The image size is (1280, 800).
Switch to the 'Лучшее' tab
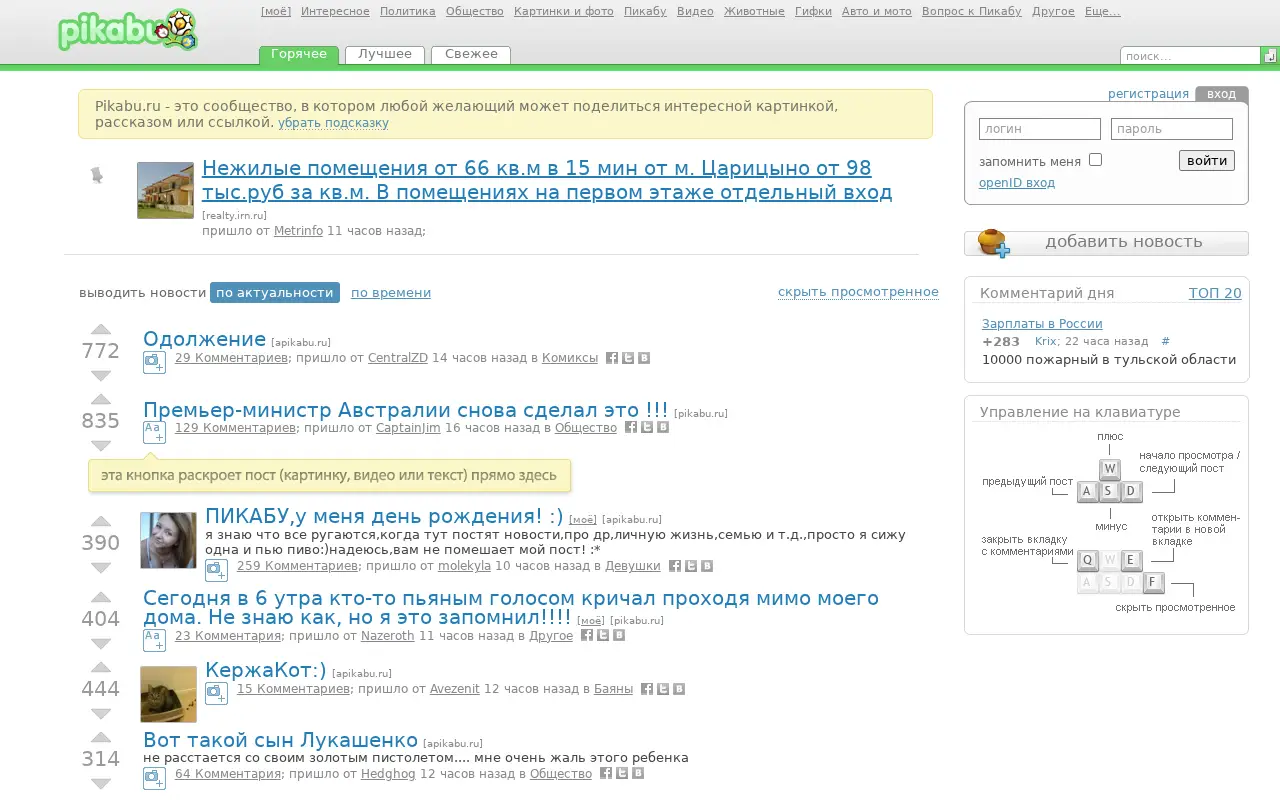[385, 54]
